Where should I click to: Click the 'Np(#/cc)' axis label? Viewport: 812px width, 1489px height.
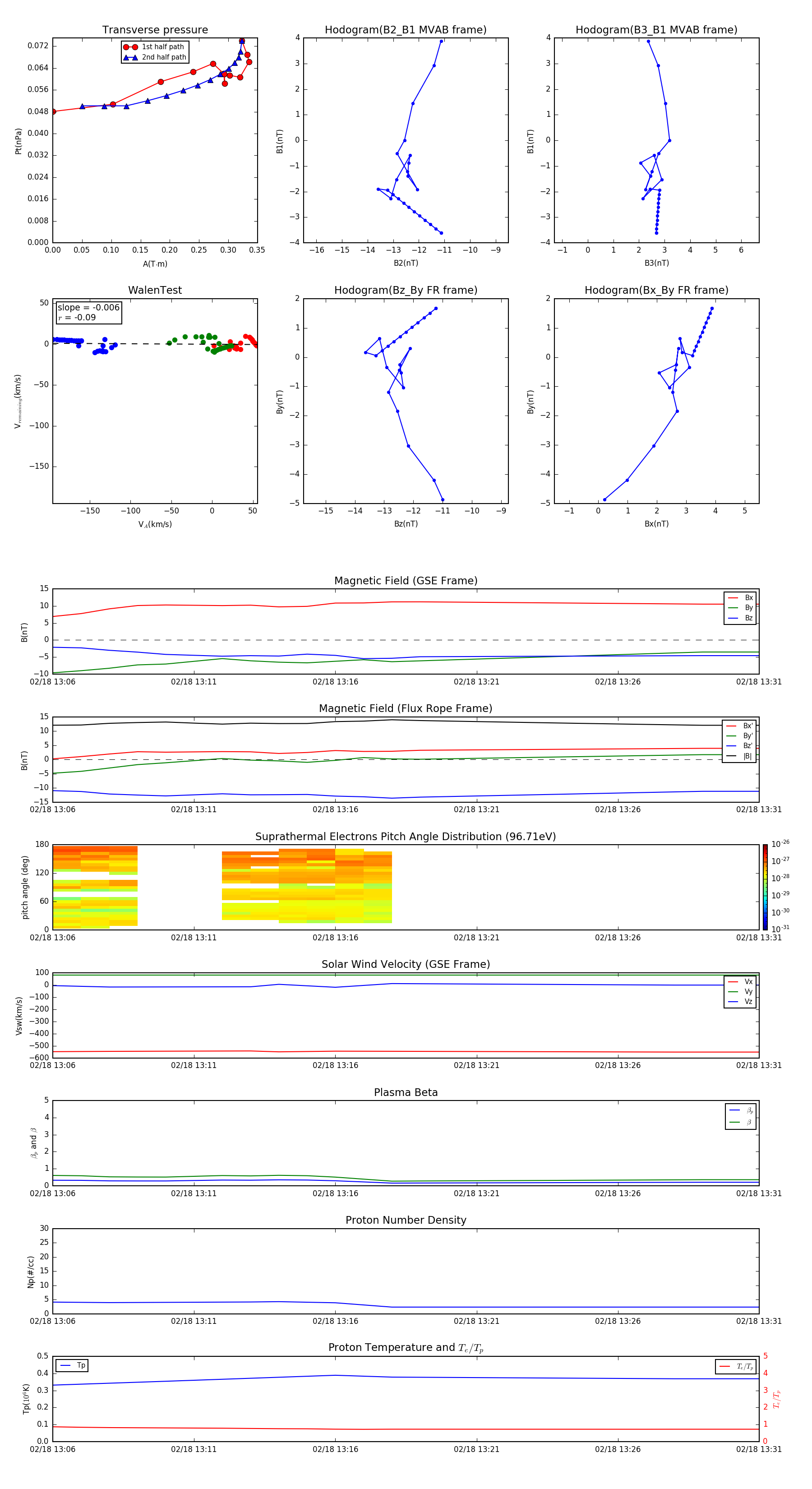click(x=31, y=1272)
